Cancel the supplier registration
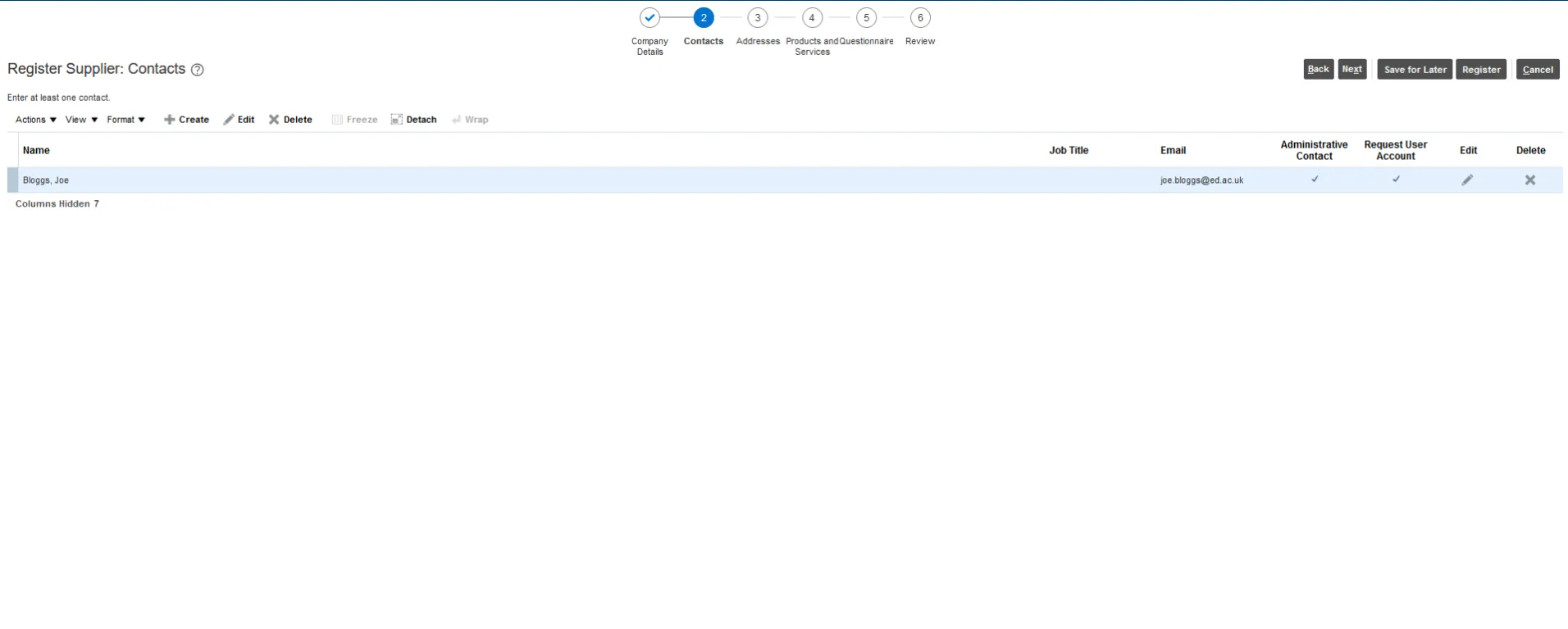1568x629 pixels. click(x=1537, y=70)
